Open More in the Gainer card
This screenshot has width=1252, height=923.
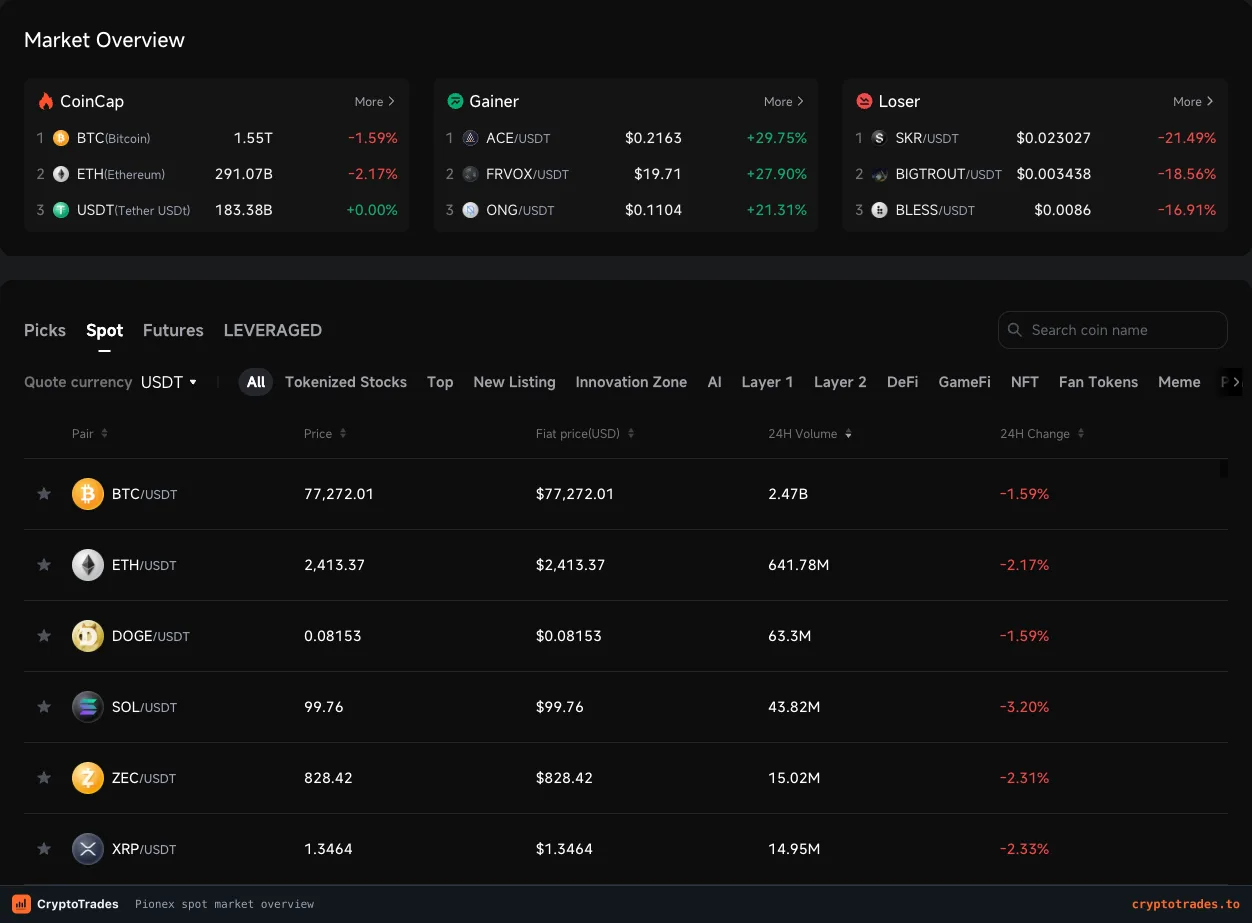point(784,102)
